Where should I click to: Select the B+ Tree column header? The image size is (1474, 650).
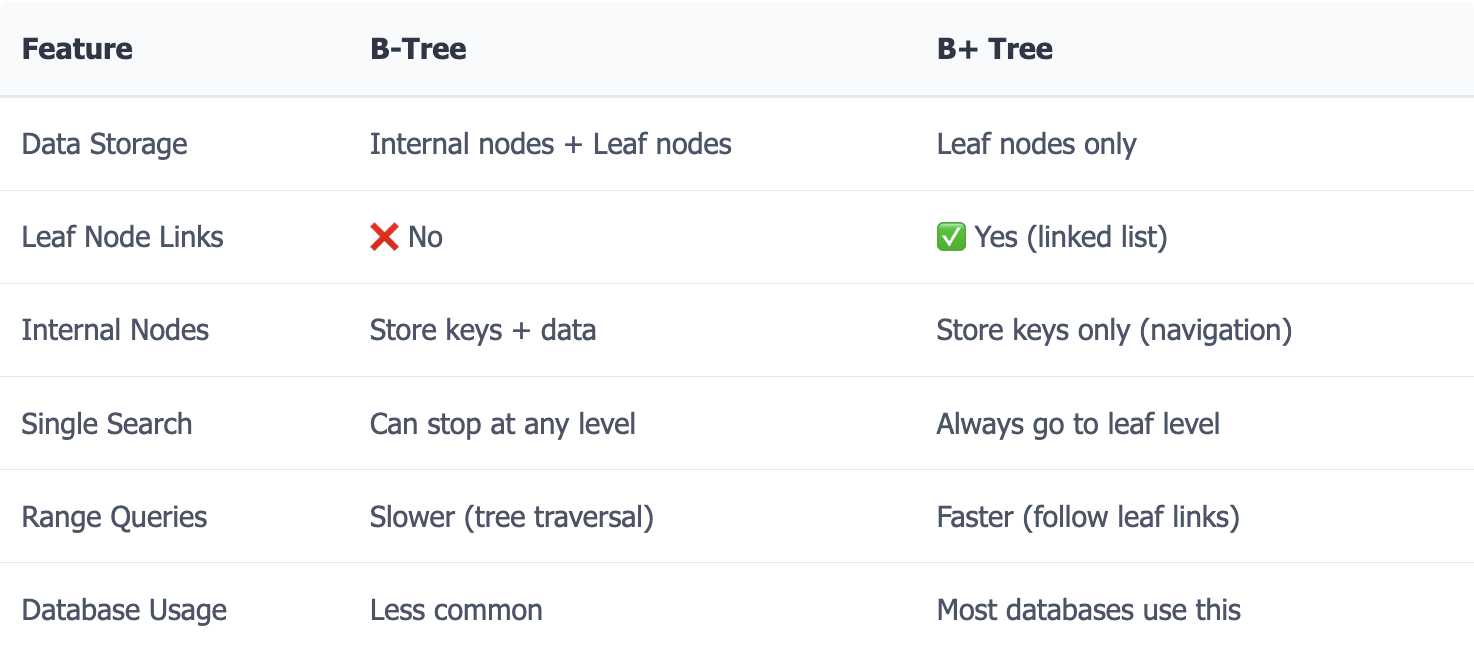tap(994, 49)
